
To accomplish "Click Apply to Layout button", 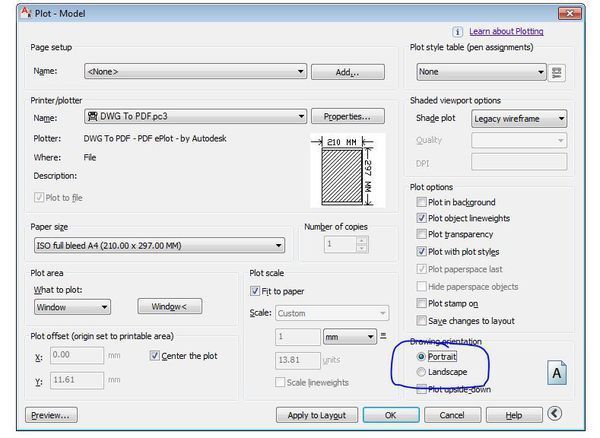I will point(316,415).
